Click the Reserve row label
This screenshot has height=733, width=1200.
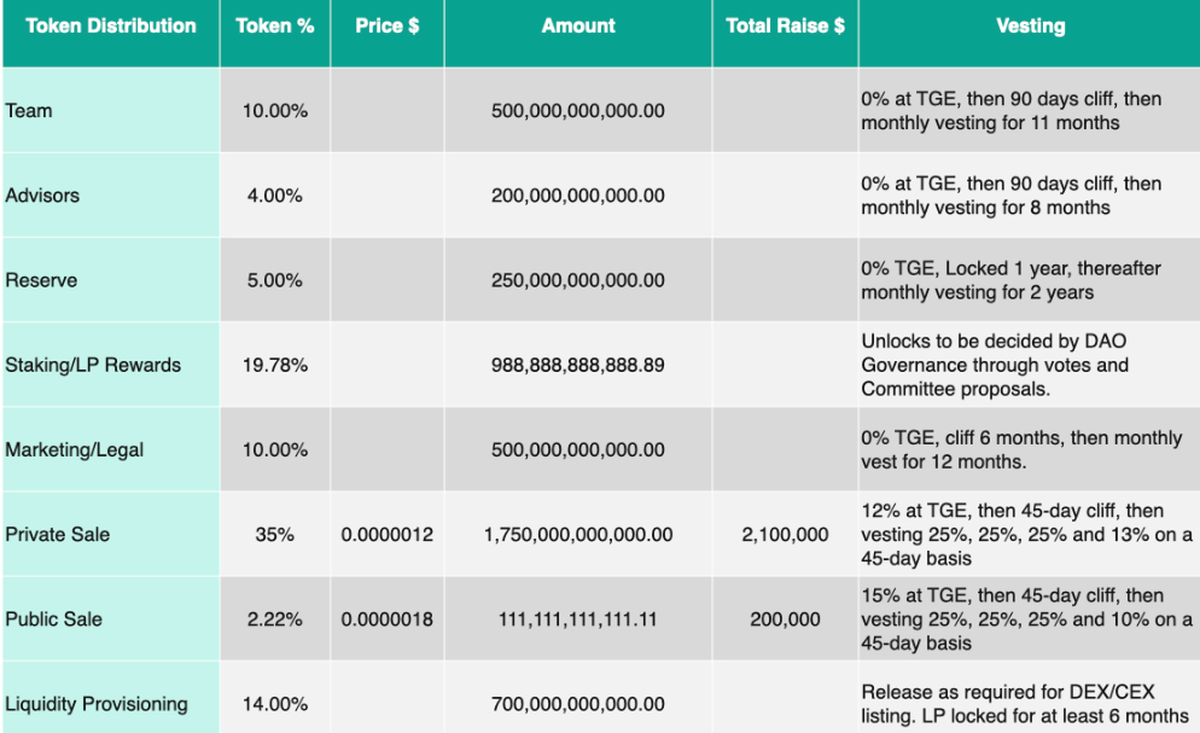click(x=41, y=281)
